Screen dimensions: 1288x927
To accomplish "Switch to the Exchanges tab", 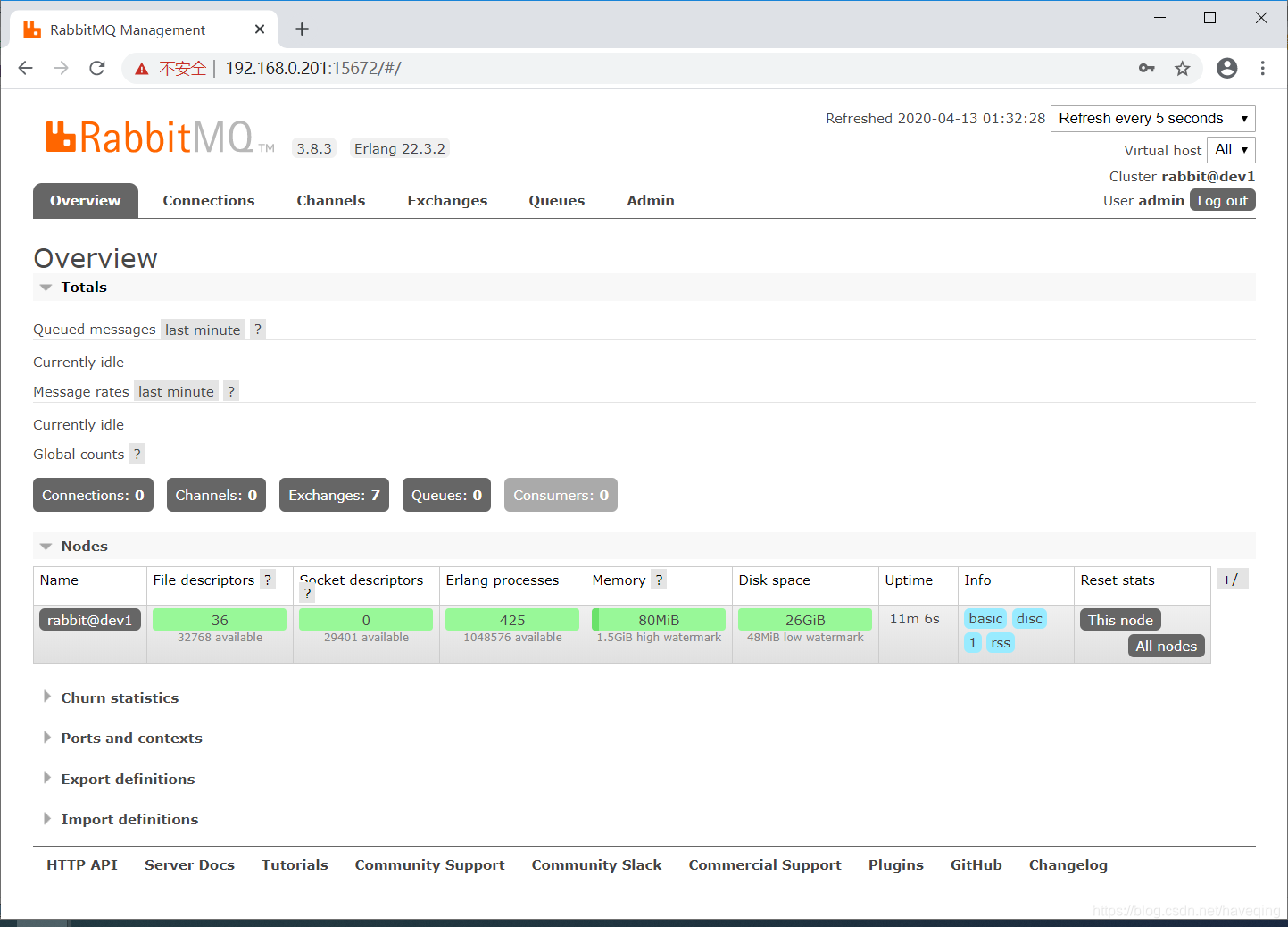I will click(447, 200).
